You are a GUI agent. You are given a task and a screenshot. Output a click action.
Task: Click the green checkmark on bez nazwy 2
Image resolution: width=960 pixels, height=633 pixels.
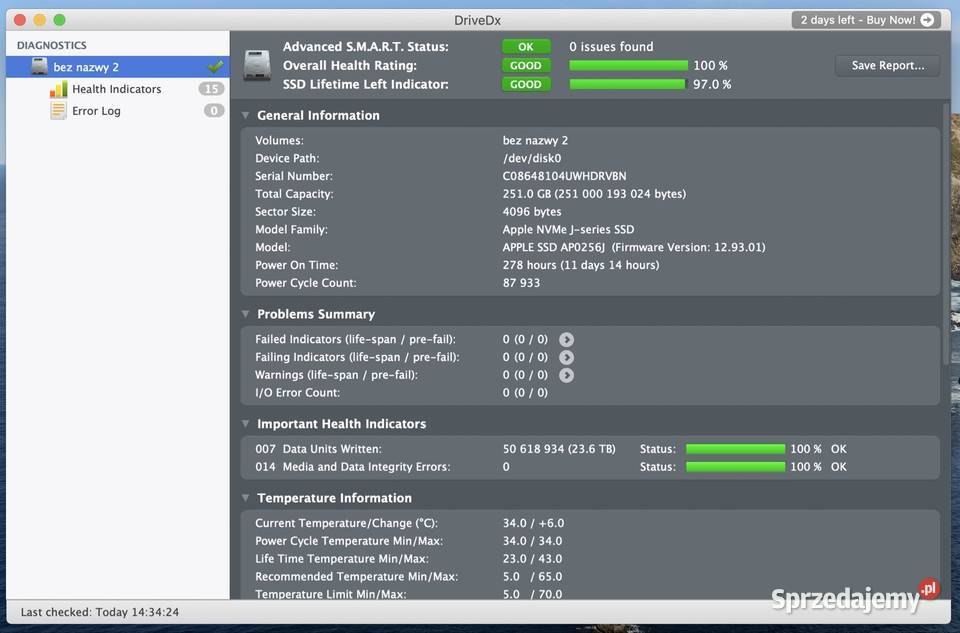pos(216,66)
